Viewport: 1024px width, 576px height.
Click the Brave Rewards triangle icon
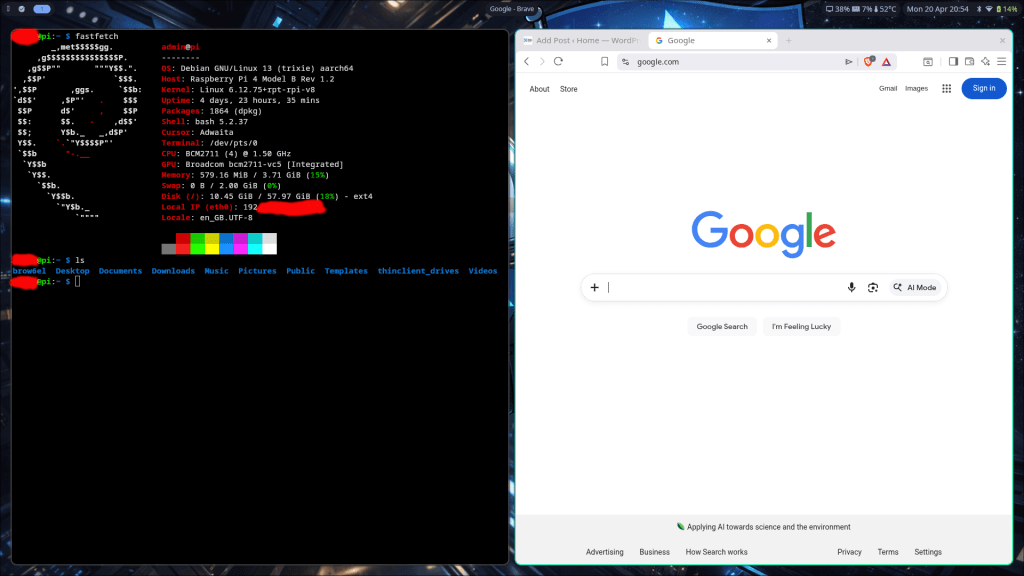886,61
